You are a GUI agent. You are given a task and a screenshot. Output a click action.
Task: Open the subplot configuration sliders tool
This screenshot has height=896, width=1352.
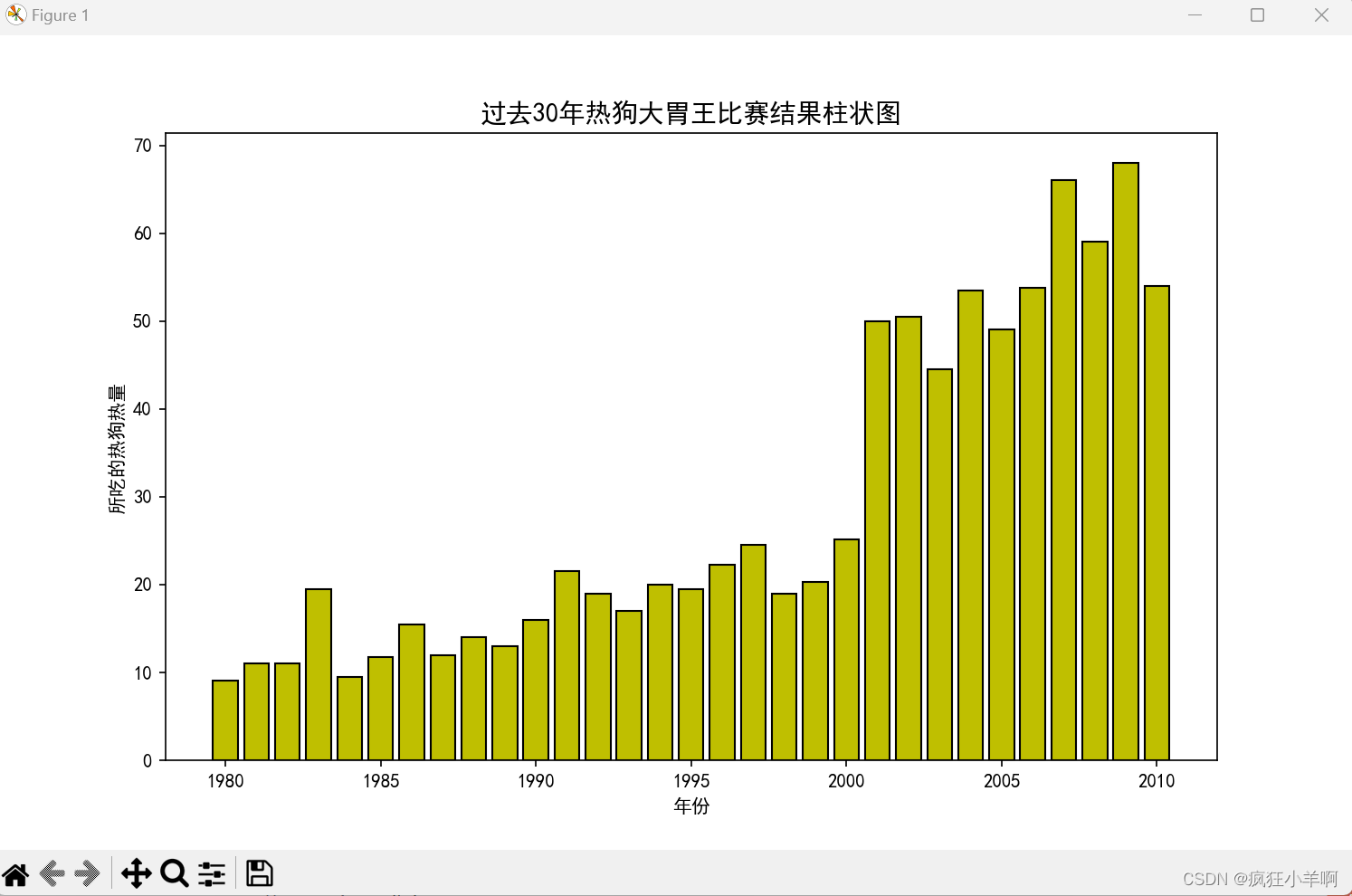[212, 873]
